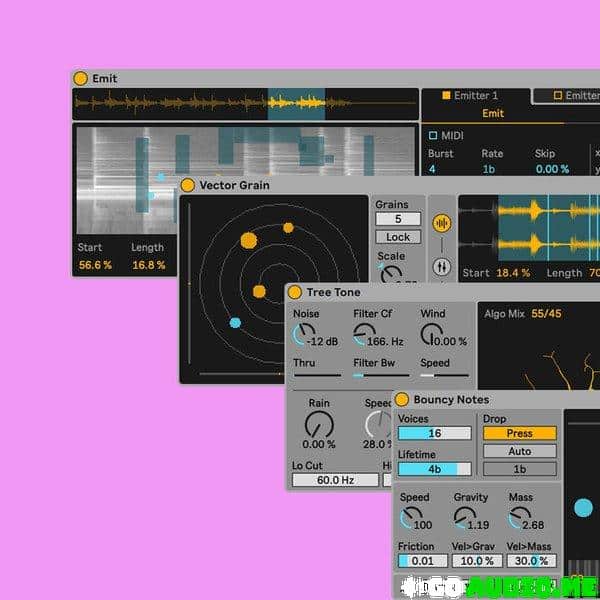
Task: Click the blue grain dot on the orbit display
Action: (235, 323)
